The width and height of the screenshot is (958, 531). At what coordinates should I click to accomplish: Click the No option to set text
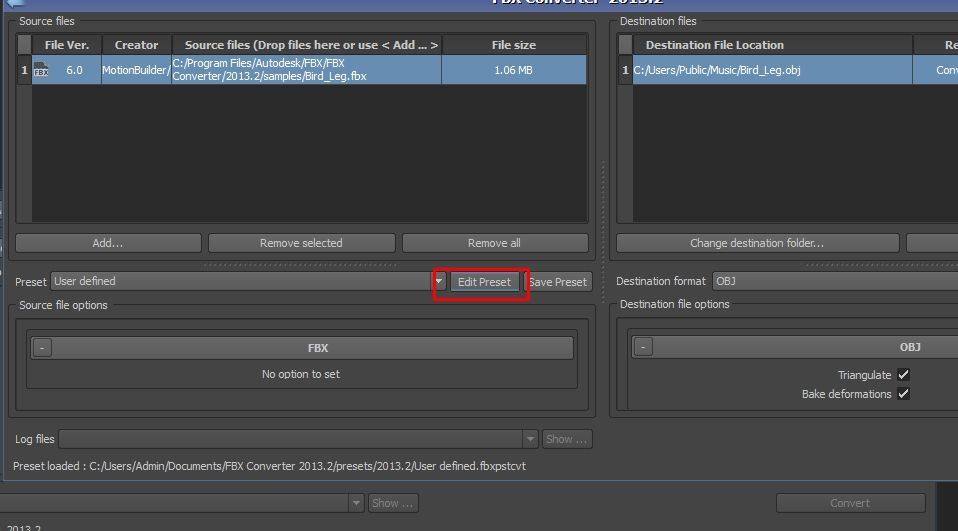click(x=301, y=374)
